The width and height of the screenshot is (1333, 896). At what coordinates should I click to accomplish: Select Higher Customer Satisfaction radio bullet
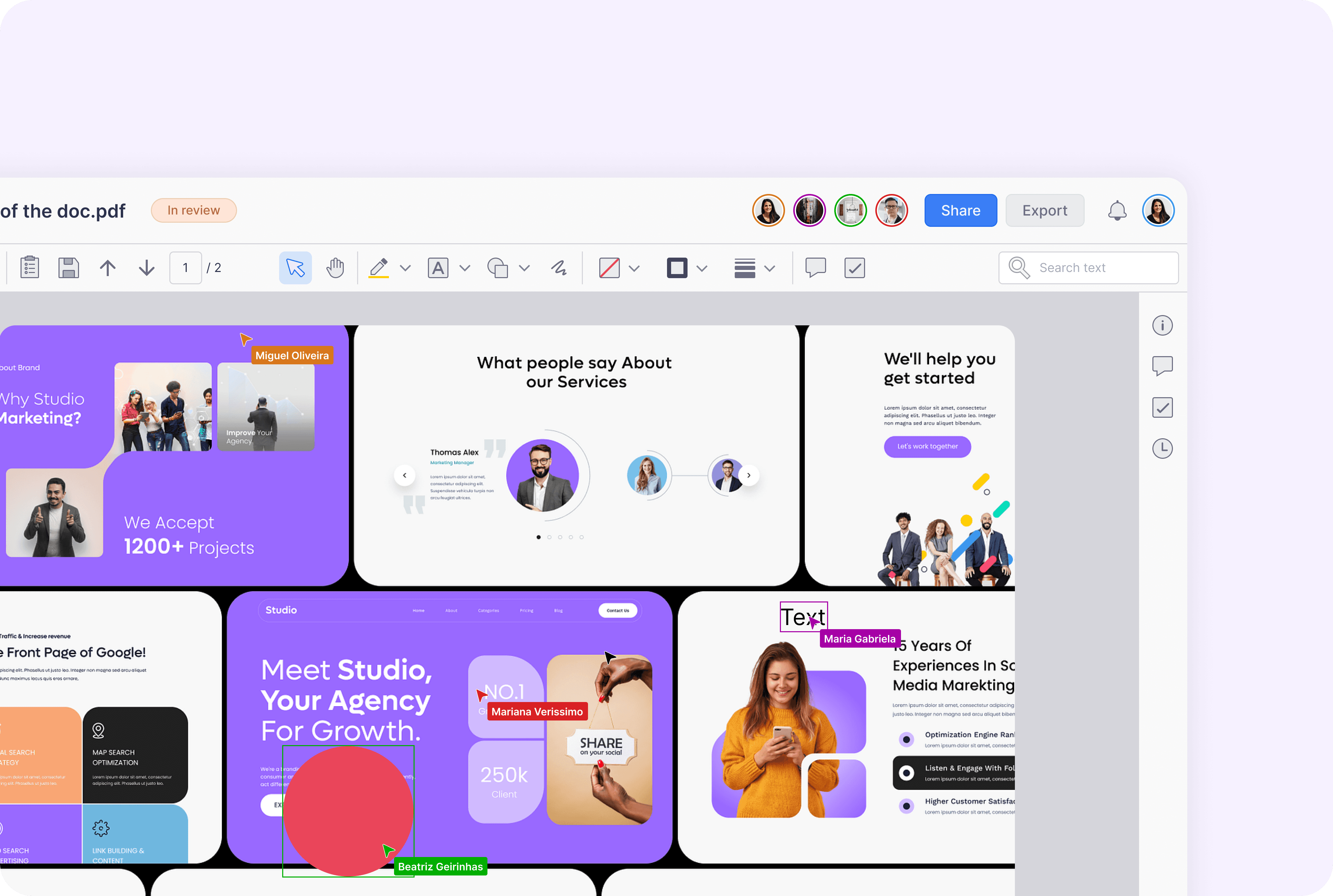tap(906, 806)
